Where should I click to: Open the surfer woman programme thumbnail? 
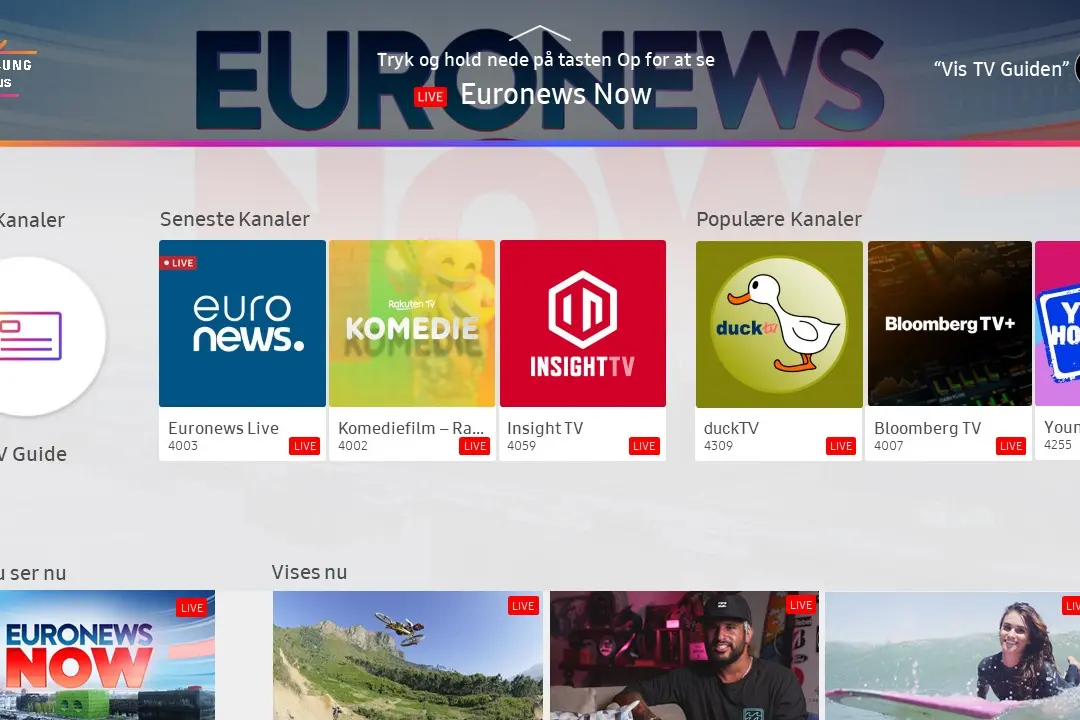[953, 655]
